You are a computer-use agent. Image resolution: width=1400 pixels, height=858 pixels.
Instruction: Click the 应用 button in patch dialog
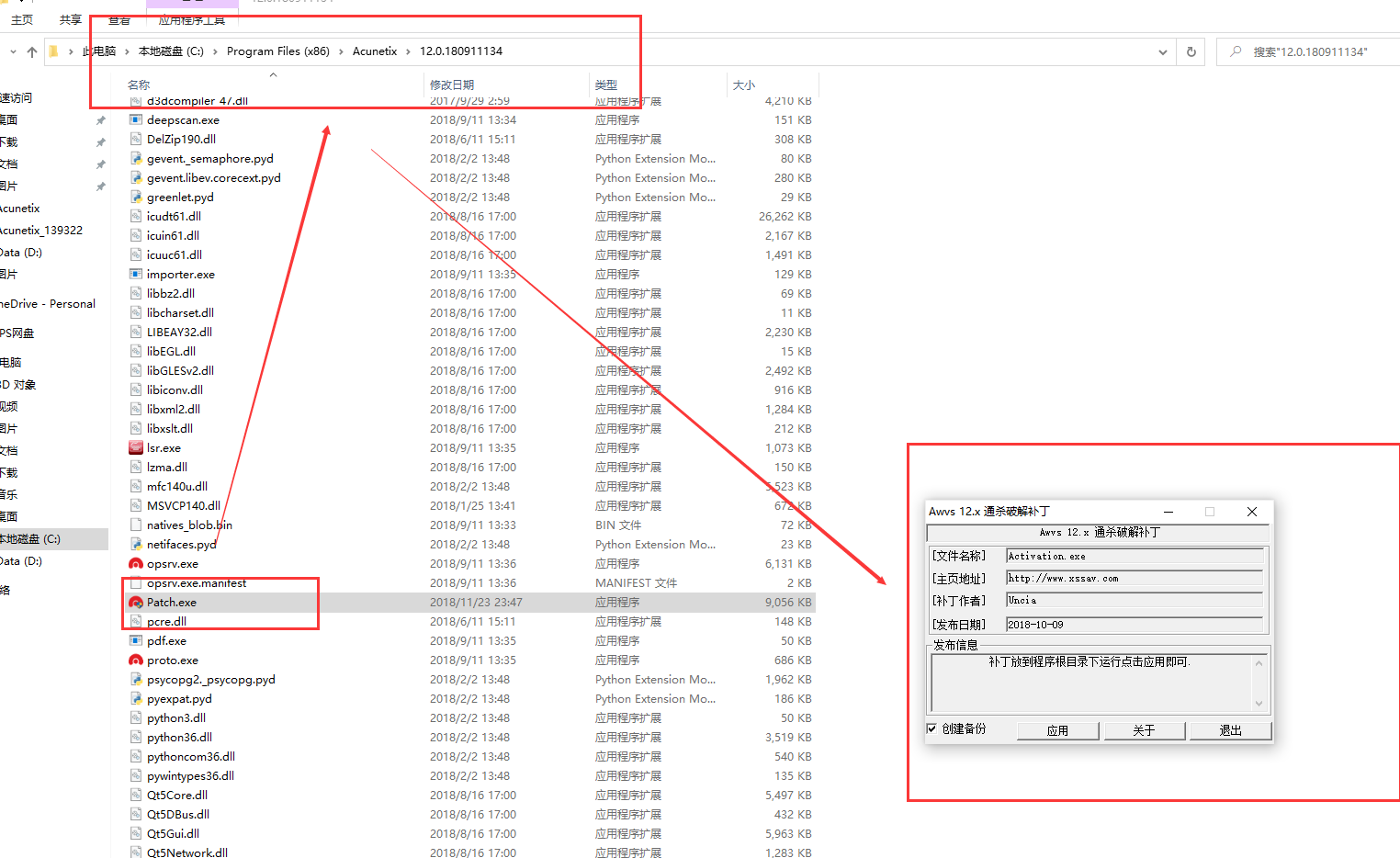coord(1057,730)
